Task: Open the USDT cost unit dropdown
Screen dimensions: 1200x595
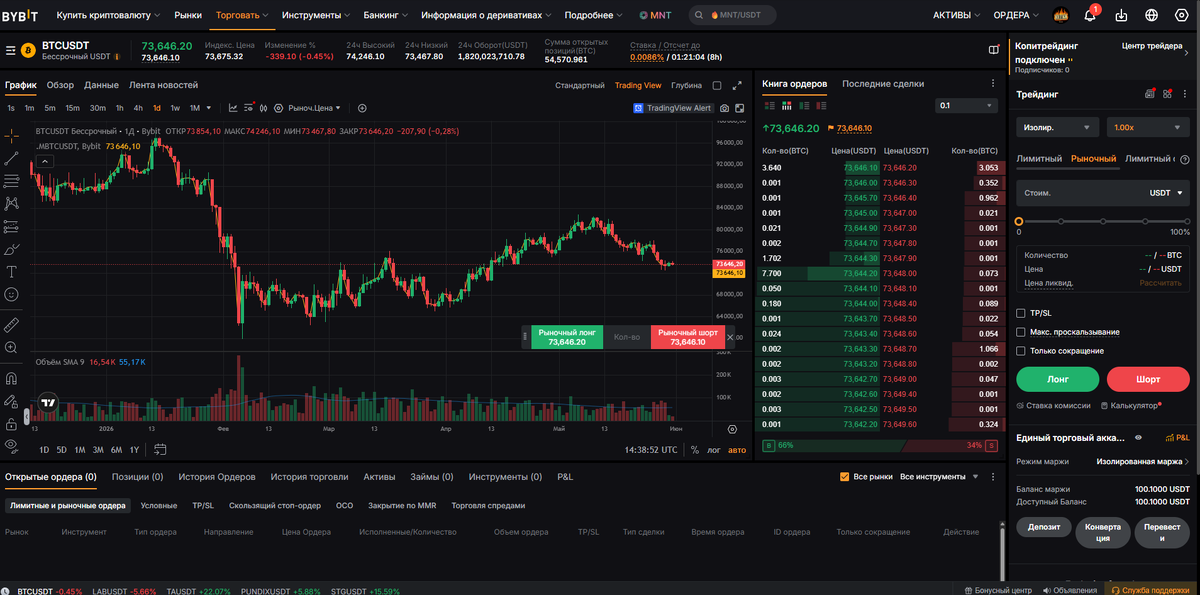Action: click(1166, 192)
